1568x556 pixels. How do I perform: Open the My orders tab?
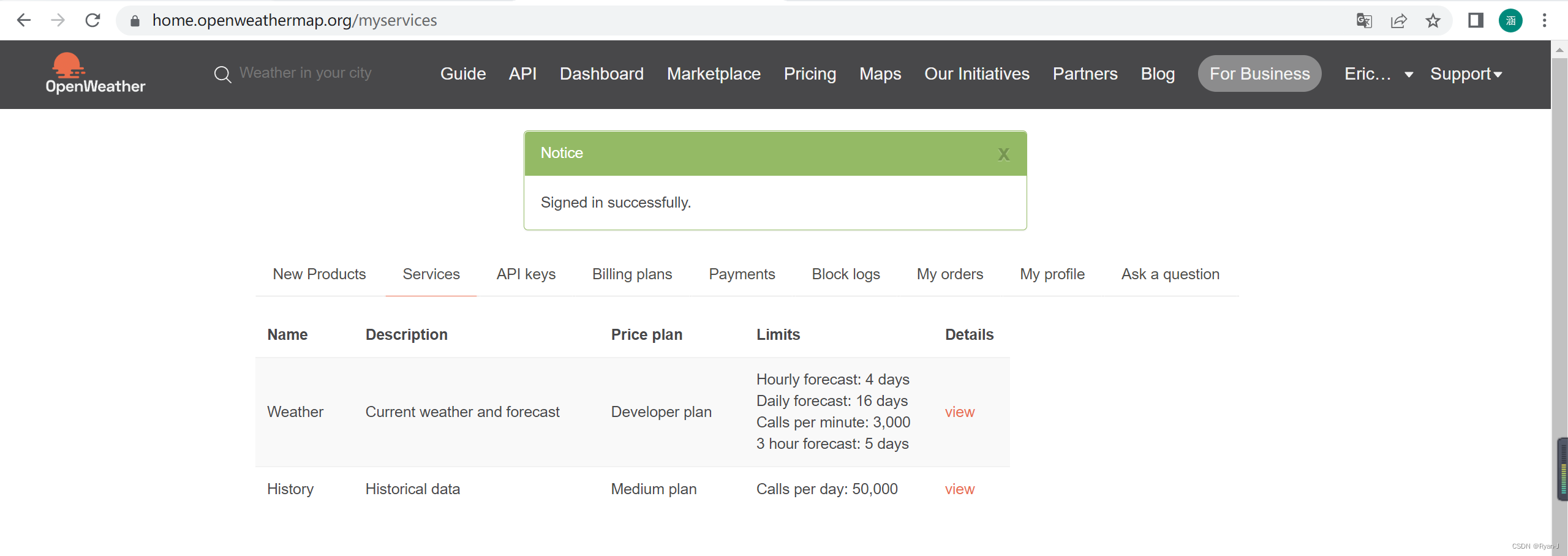coord(950,274)
